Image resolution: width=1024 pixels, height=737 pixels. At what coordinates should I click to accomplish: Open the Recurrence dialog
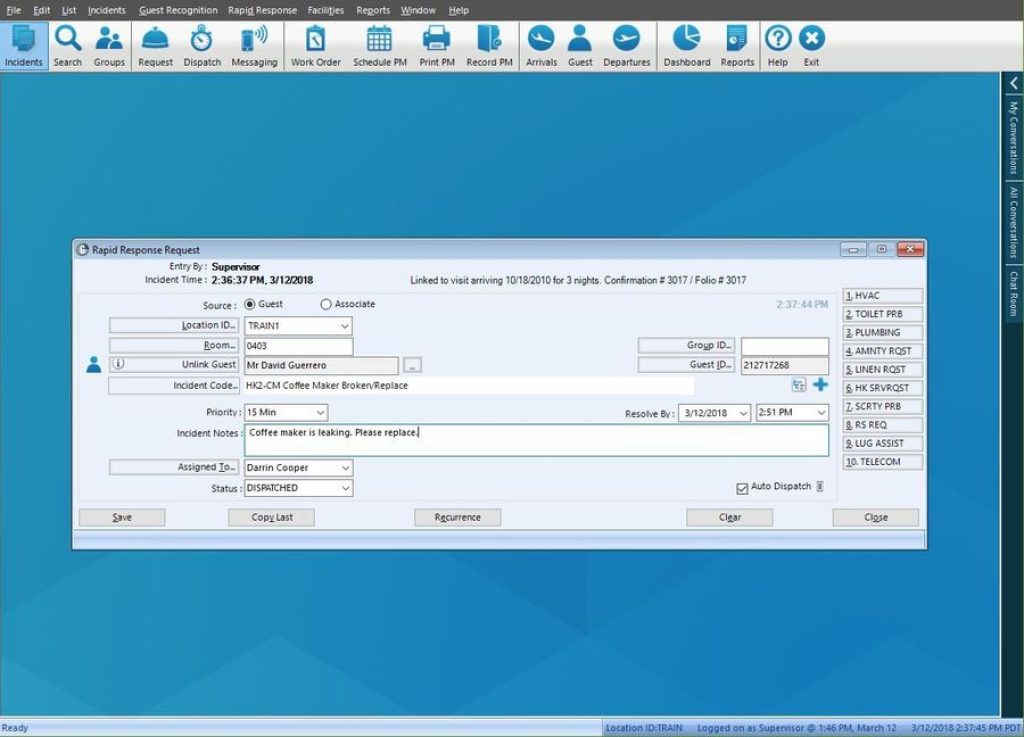[x=457, y=517]
